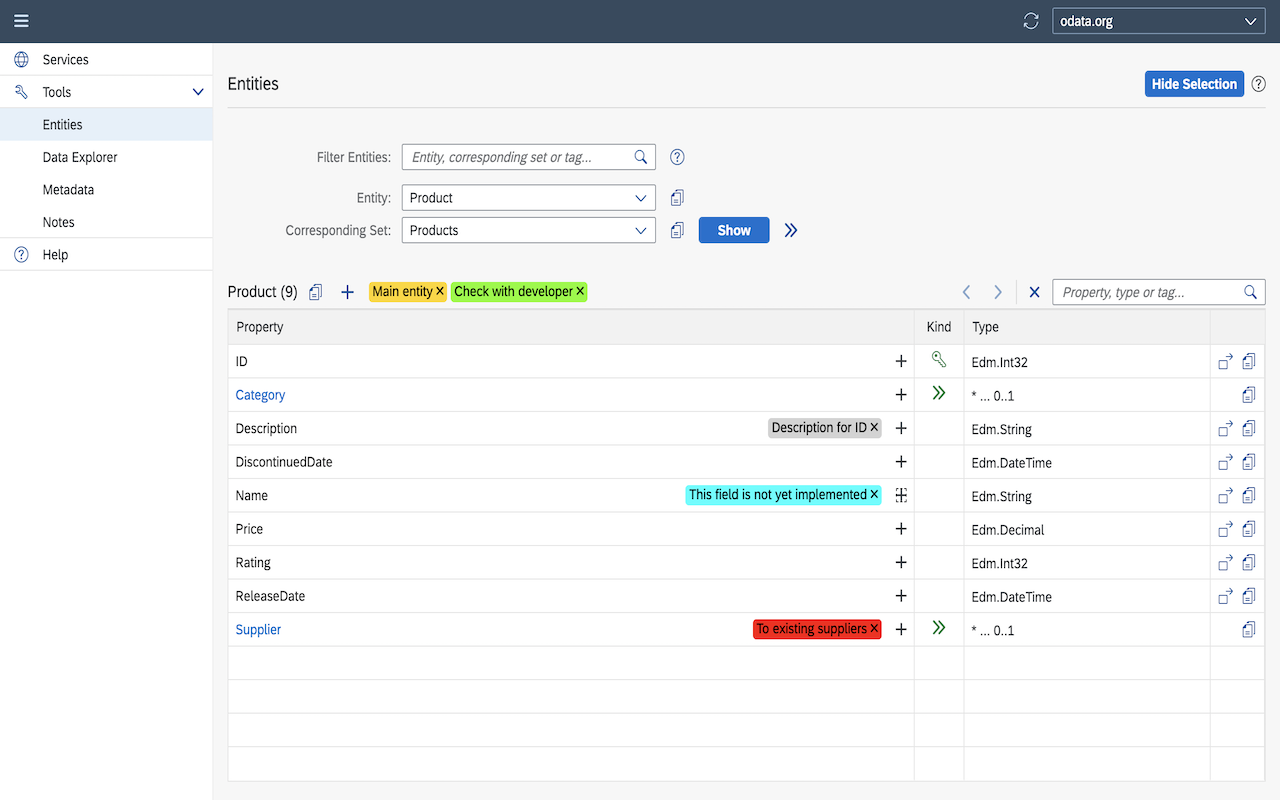Open the hamburger navigation menu
This screenshot has width=1280, height=800.
pyautogui.click(x=21, y=21)
